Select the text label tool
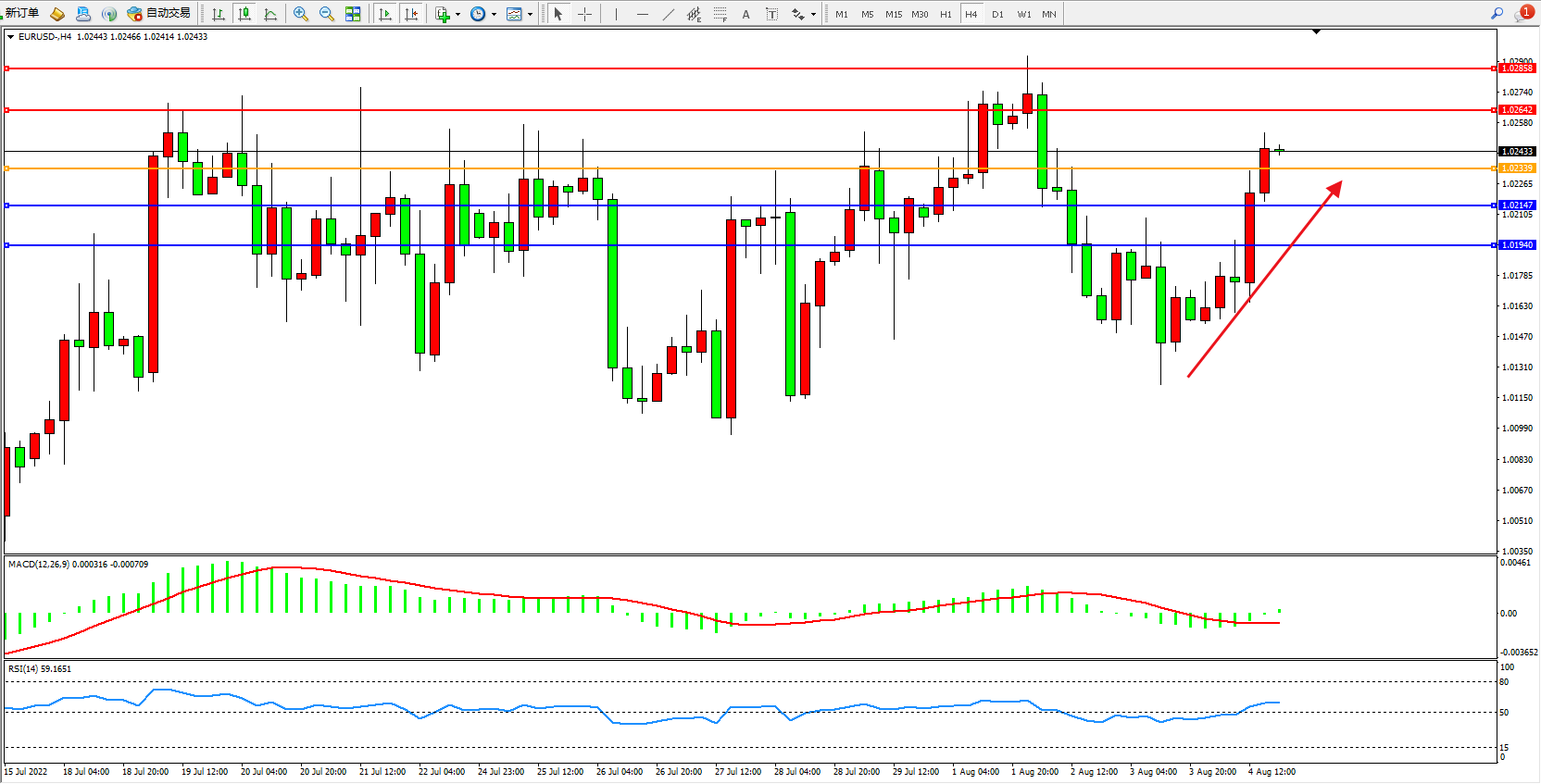The height and width of the screenshot is (784, 1541). (771, 14)
